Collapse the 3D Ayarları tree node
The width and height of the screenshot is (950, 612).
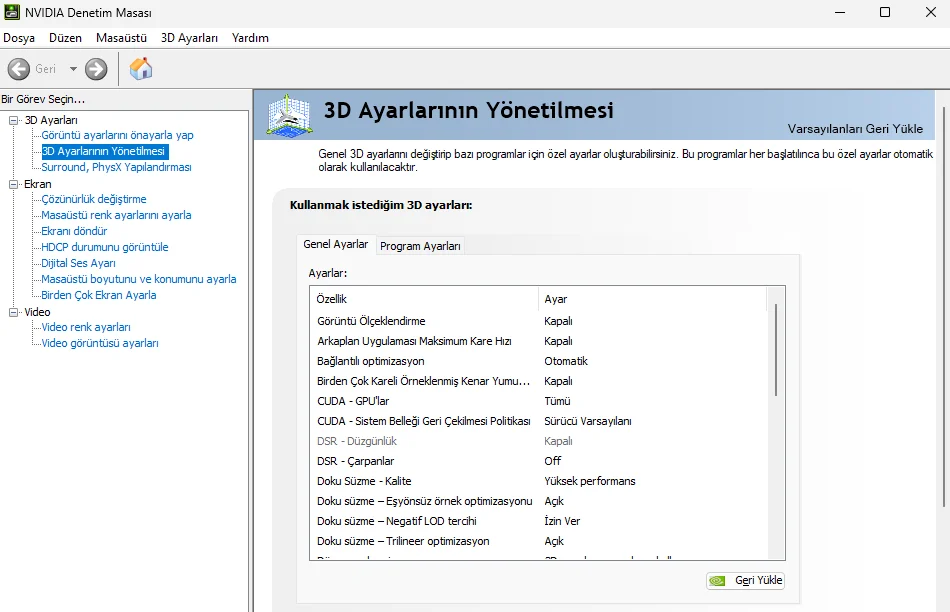(13, 120)
